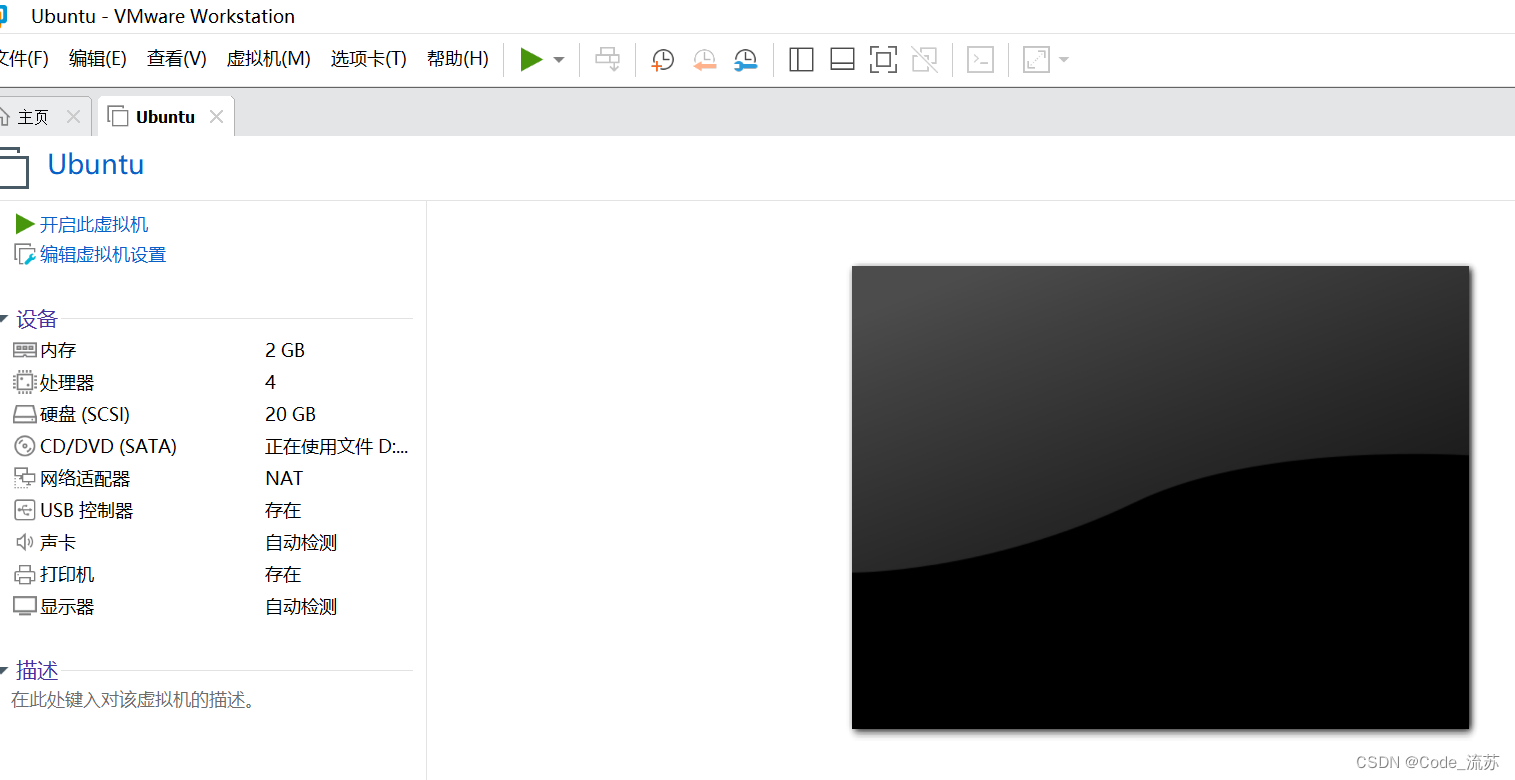The width and height of the screenshot is (1515, 780).
Task: Click the 2 GB memory value
Action: (x=285, y=350)
